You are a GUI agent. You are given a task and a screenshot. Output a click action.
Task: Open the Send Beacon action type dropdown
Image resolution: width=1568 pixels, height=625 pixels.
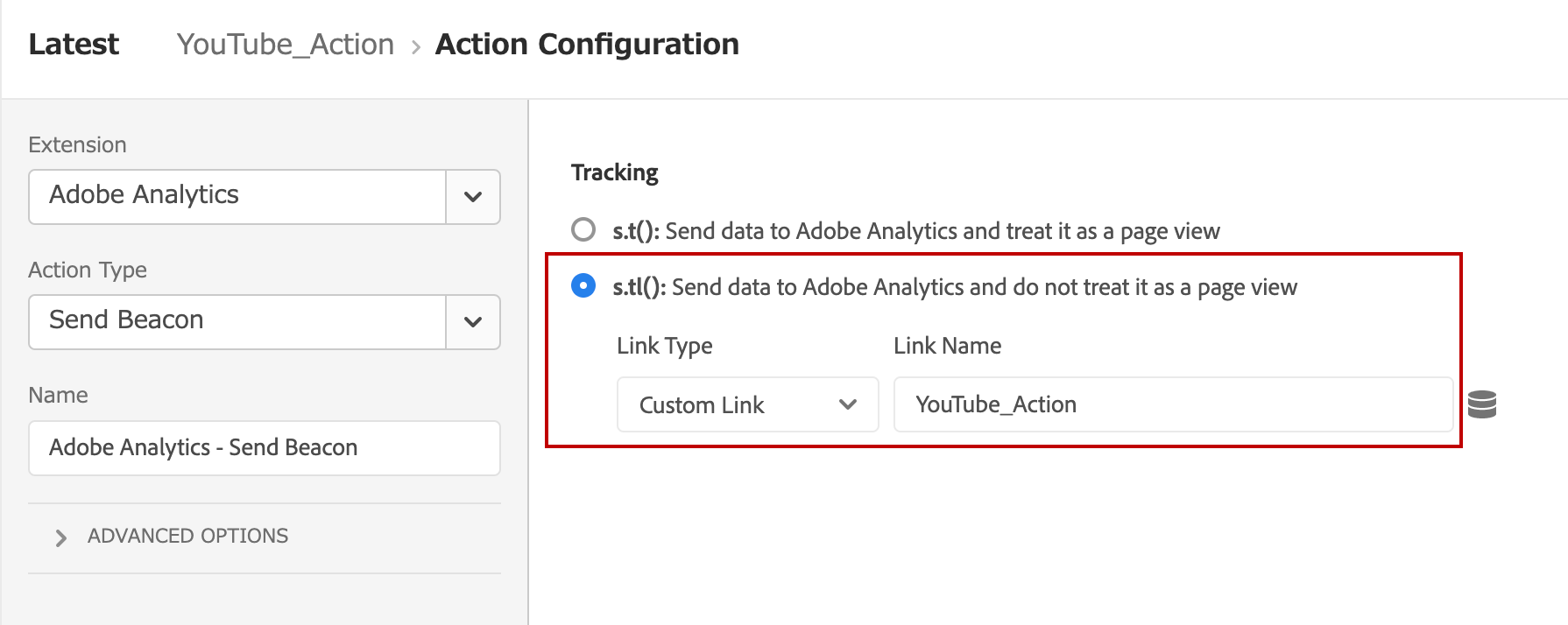click(x=265, y=322)
